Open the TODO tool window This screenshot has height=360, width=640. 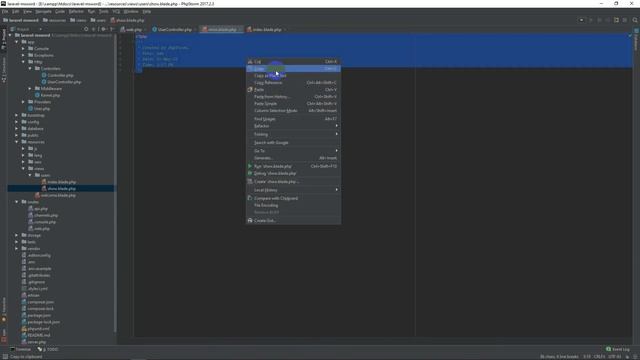[x=48, y=349]
